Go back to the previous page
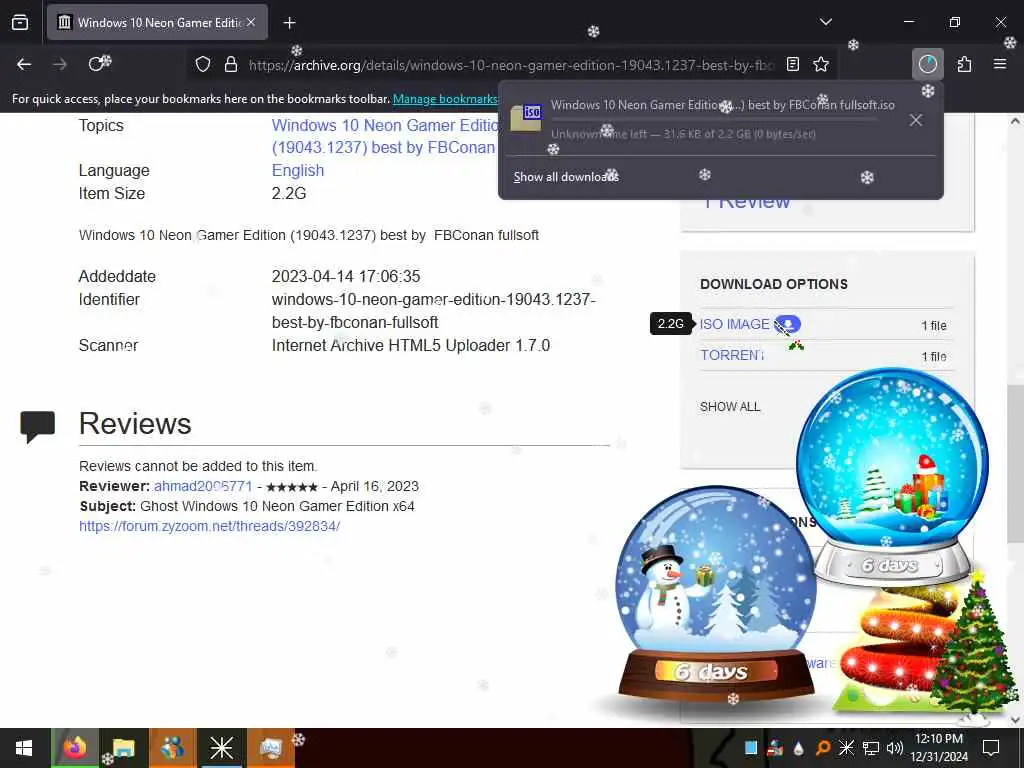The height and width of the screenshot is (768, 1024). pos(24,64)
